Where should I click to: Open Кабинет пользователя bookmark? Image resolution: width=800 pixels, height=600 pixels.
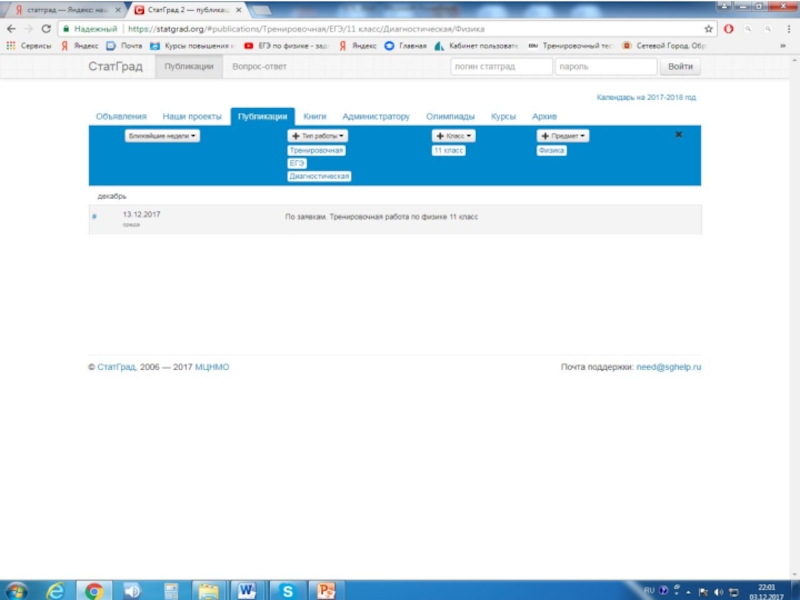tap(476, 46)
